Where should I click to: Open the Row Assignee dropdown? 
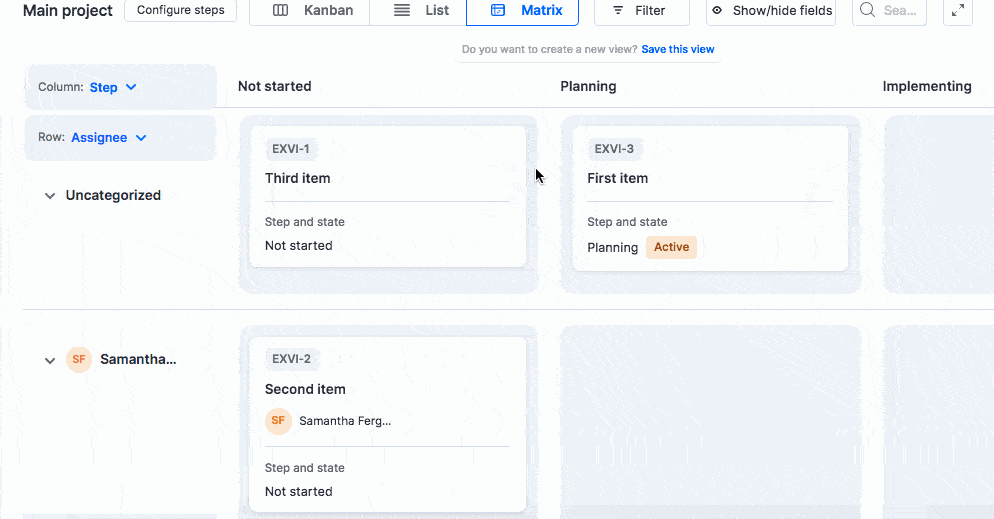click(108, 138)
